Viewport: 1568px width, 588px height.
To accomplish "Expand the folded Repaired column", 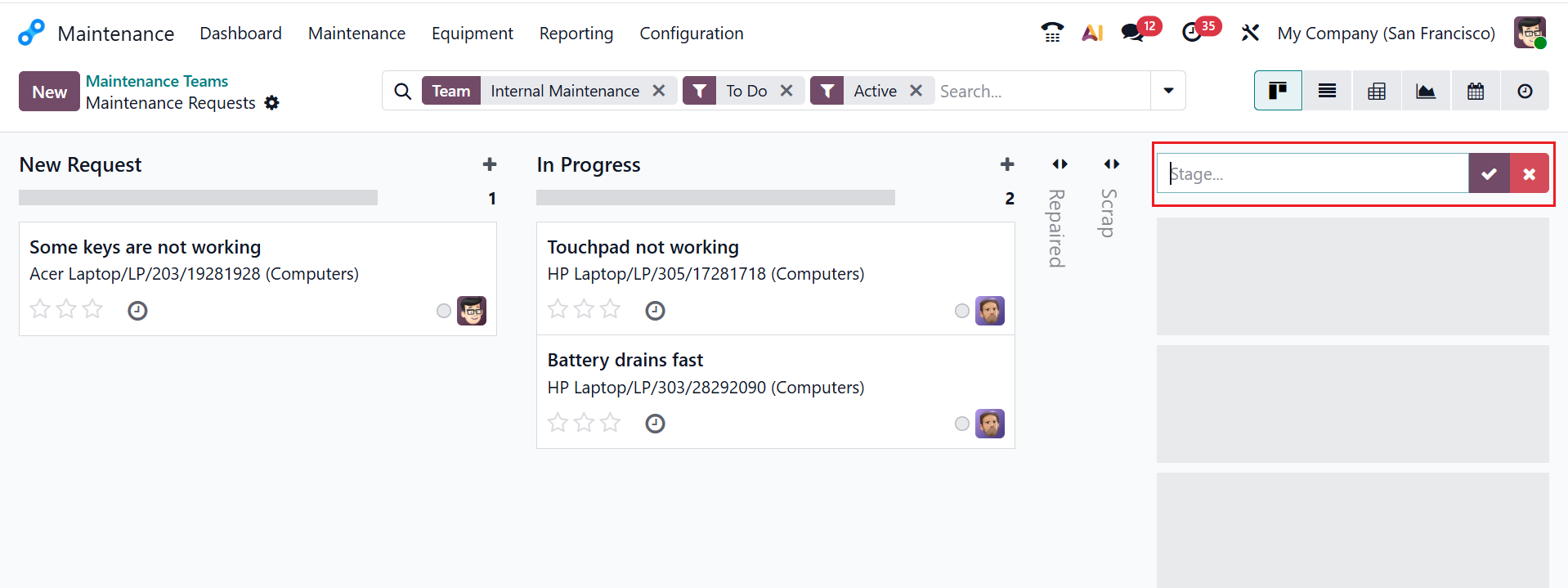I will [x=1060, y=164].
